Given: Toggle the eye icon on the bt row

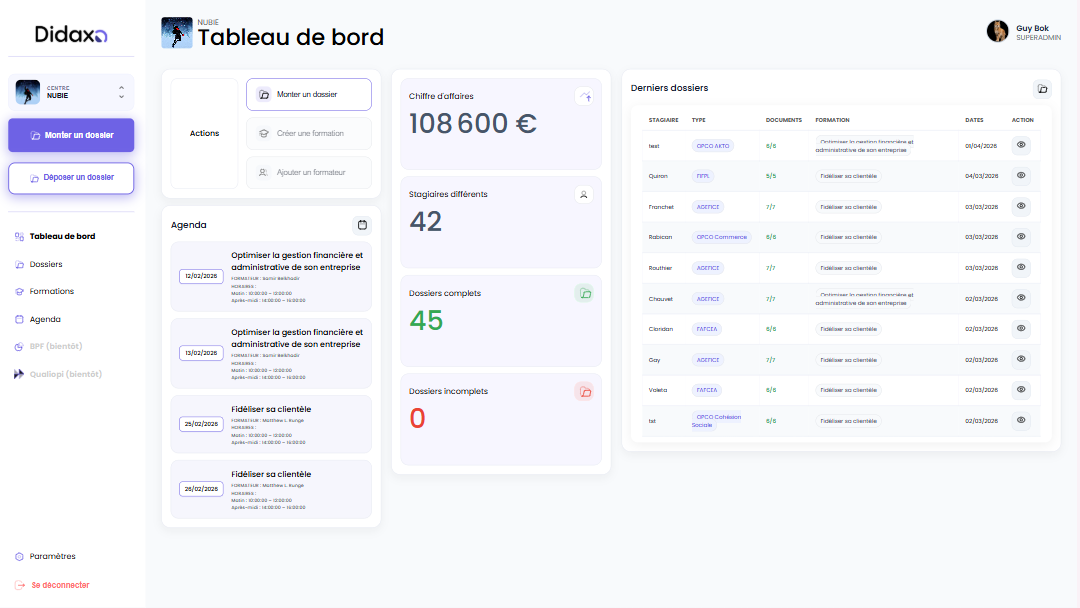Looking at the screenshot, I should tap(1021, 421).
